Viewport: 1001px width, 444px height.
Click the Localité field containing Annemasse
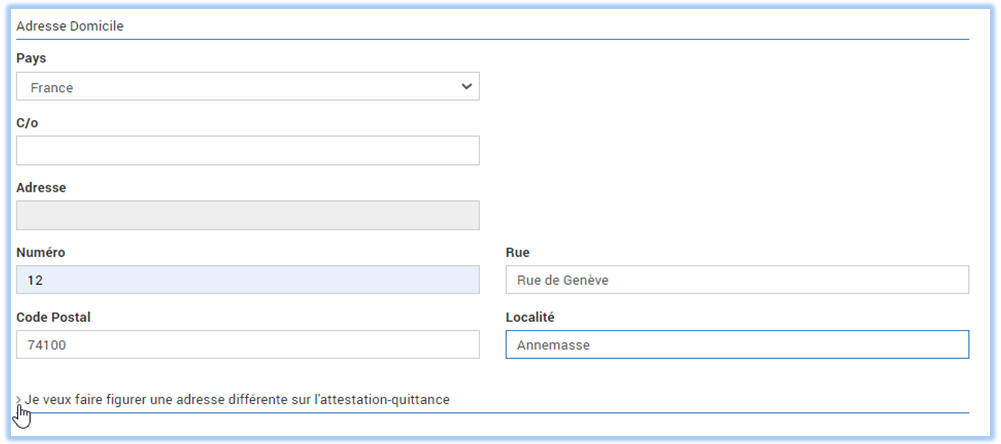737,344
